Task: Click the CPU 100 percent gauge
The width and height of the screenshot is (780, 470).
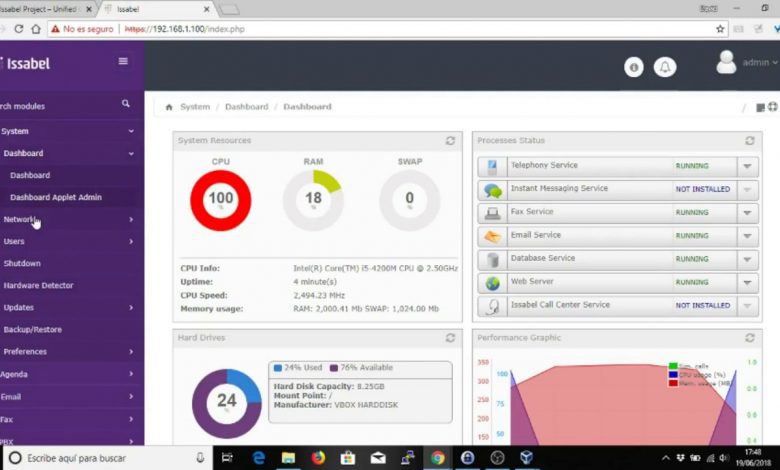Action: 220,200
